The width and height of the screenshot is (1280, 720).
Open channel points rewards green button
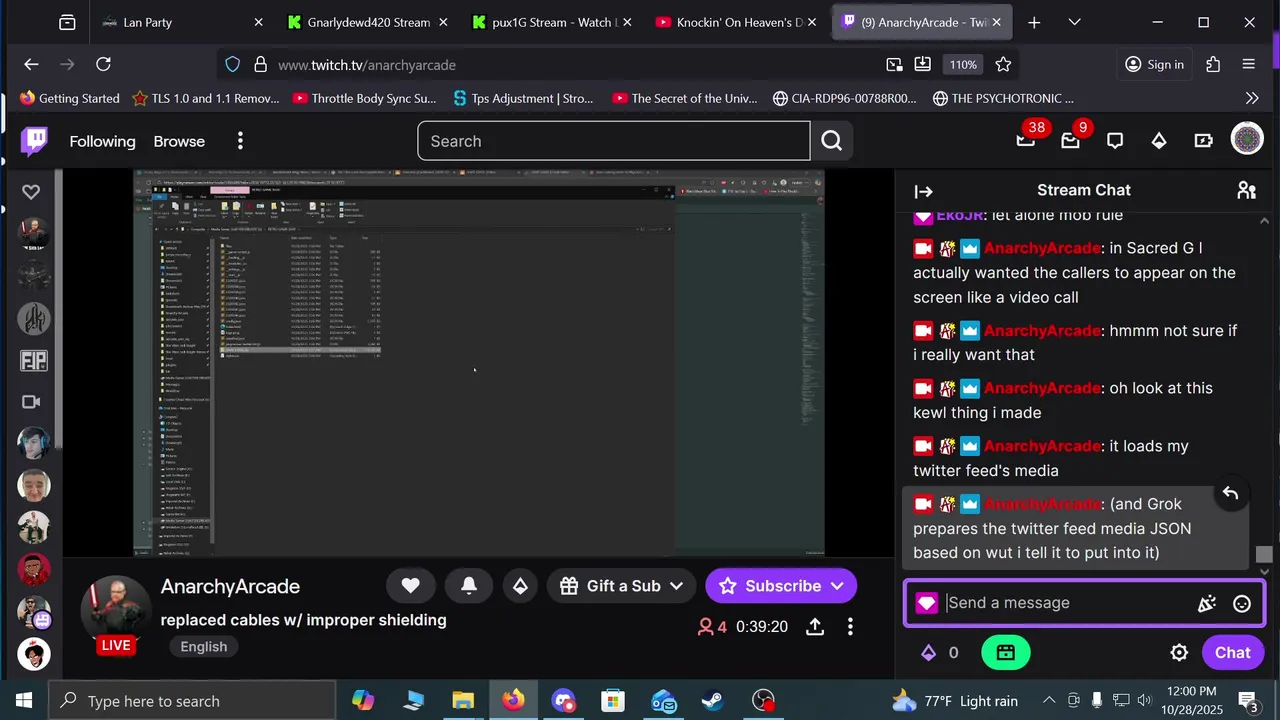coord(1006,653)
